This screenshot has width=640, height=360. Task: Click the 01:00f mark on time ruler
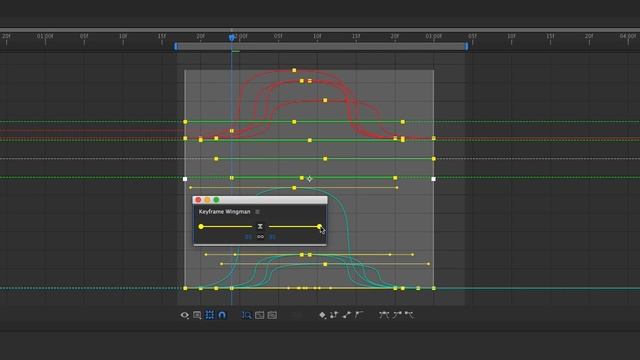click(x=45, y=36)
